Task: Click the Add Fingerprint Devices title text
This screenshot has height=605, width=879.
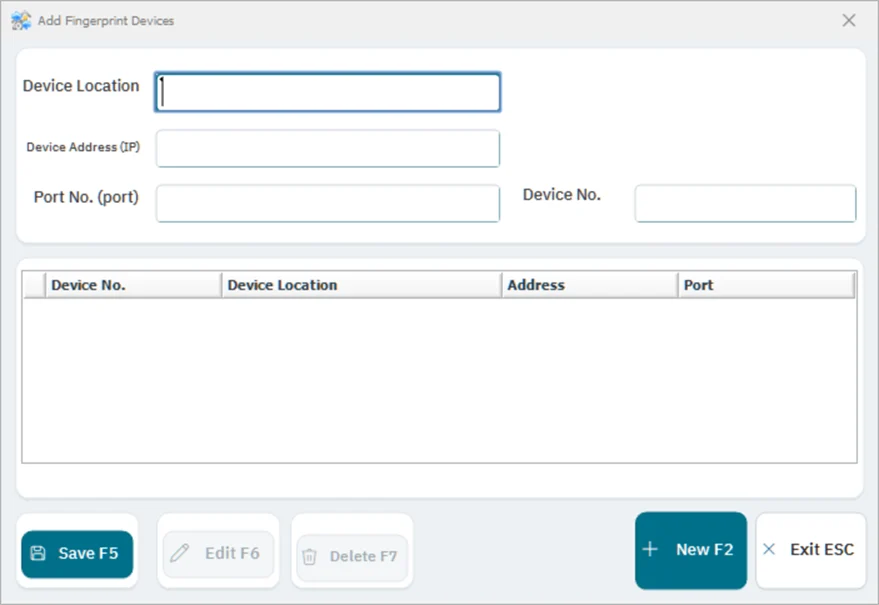Action: coord(106,21)
